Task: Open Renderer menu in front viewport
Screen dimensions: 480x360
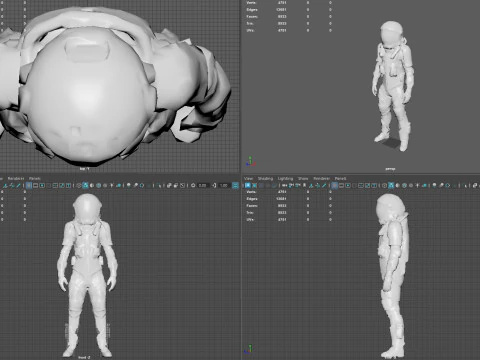Action: pyautogui.click(x=16, y=179)
